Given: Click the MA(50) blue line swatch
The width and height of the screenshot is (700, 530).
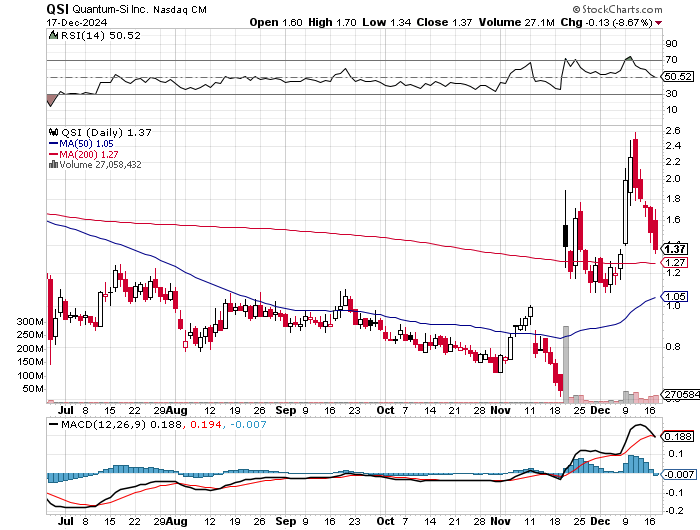Looking at the screenshot, I should pyautogui.click(x=54, y=144).
